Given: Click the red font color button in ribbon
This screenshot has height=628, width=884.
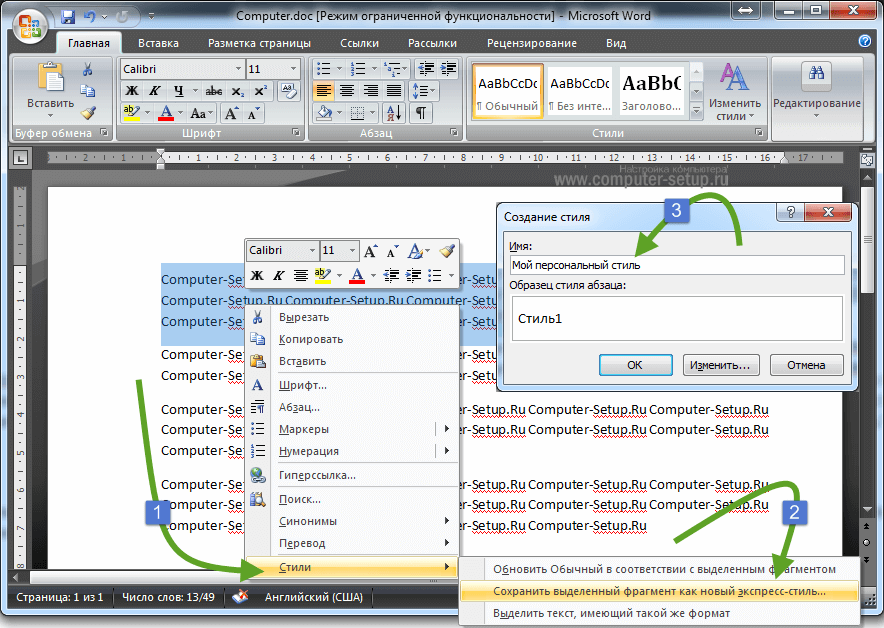Looking at the screenshot, I should point(166,113).
